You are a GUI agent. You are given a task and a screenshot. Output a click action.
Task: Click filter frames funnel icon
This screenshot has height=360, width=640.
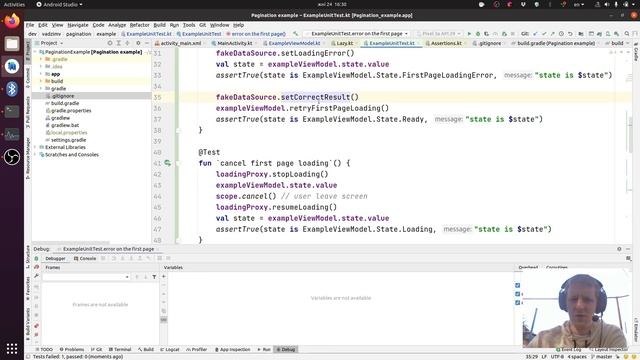154,277
